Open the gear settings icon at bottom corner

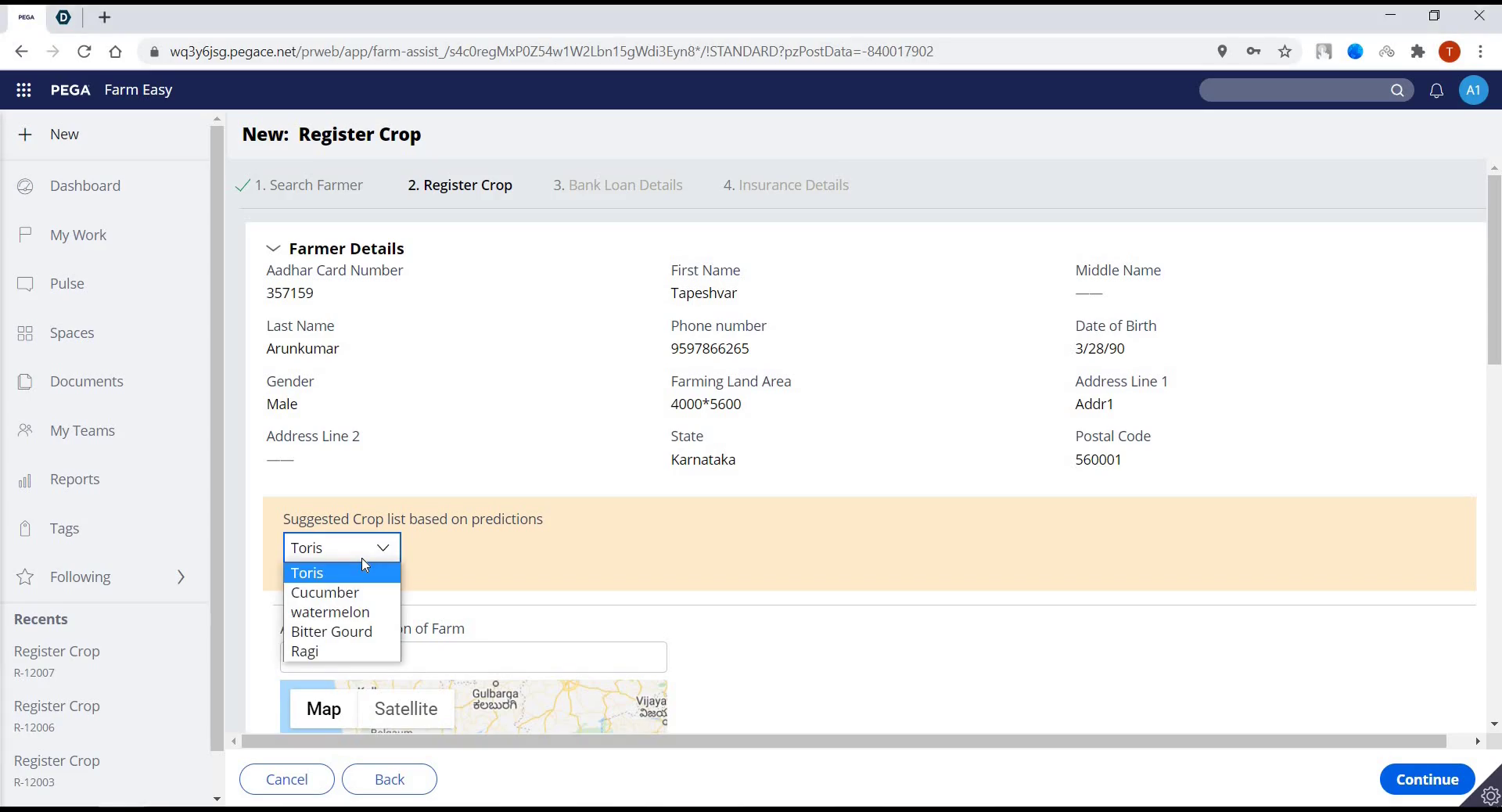1489,796
